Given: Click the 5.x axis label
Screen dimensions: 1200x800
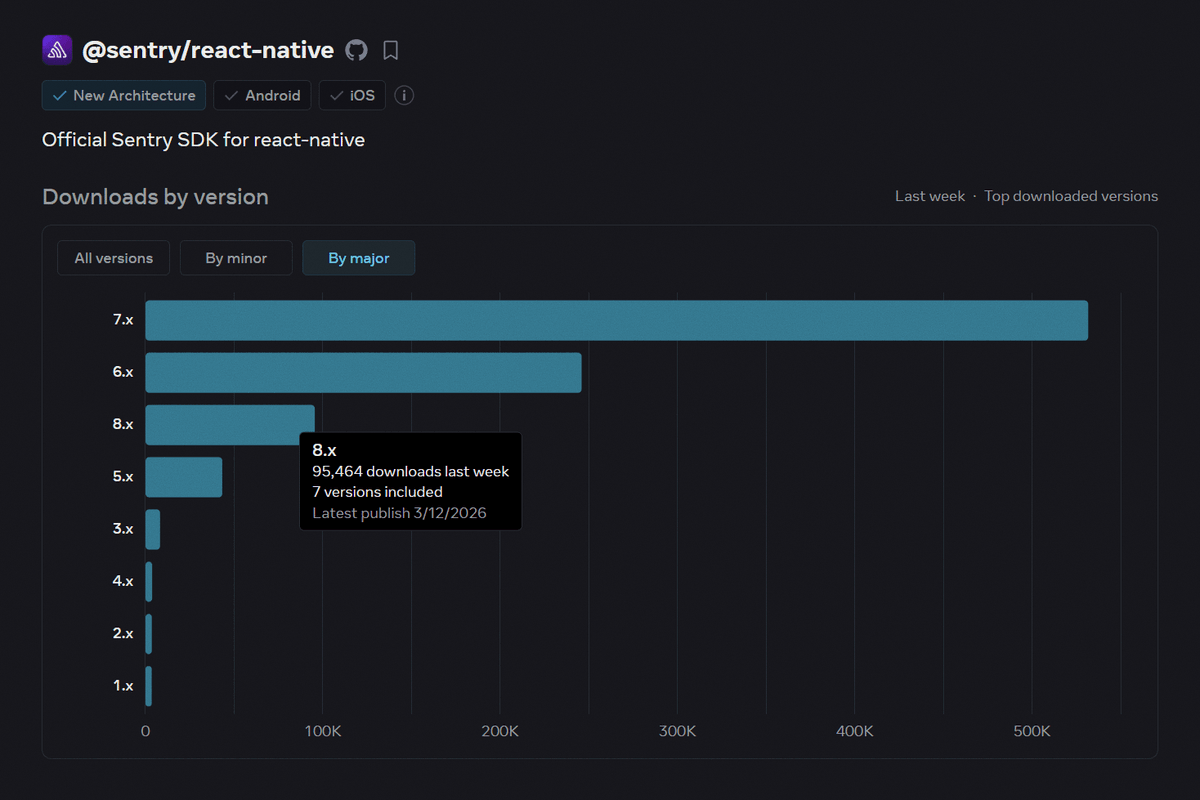Looking at the screenshot, I should [123, 477].
